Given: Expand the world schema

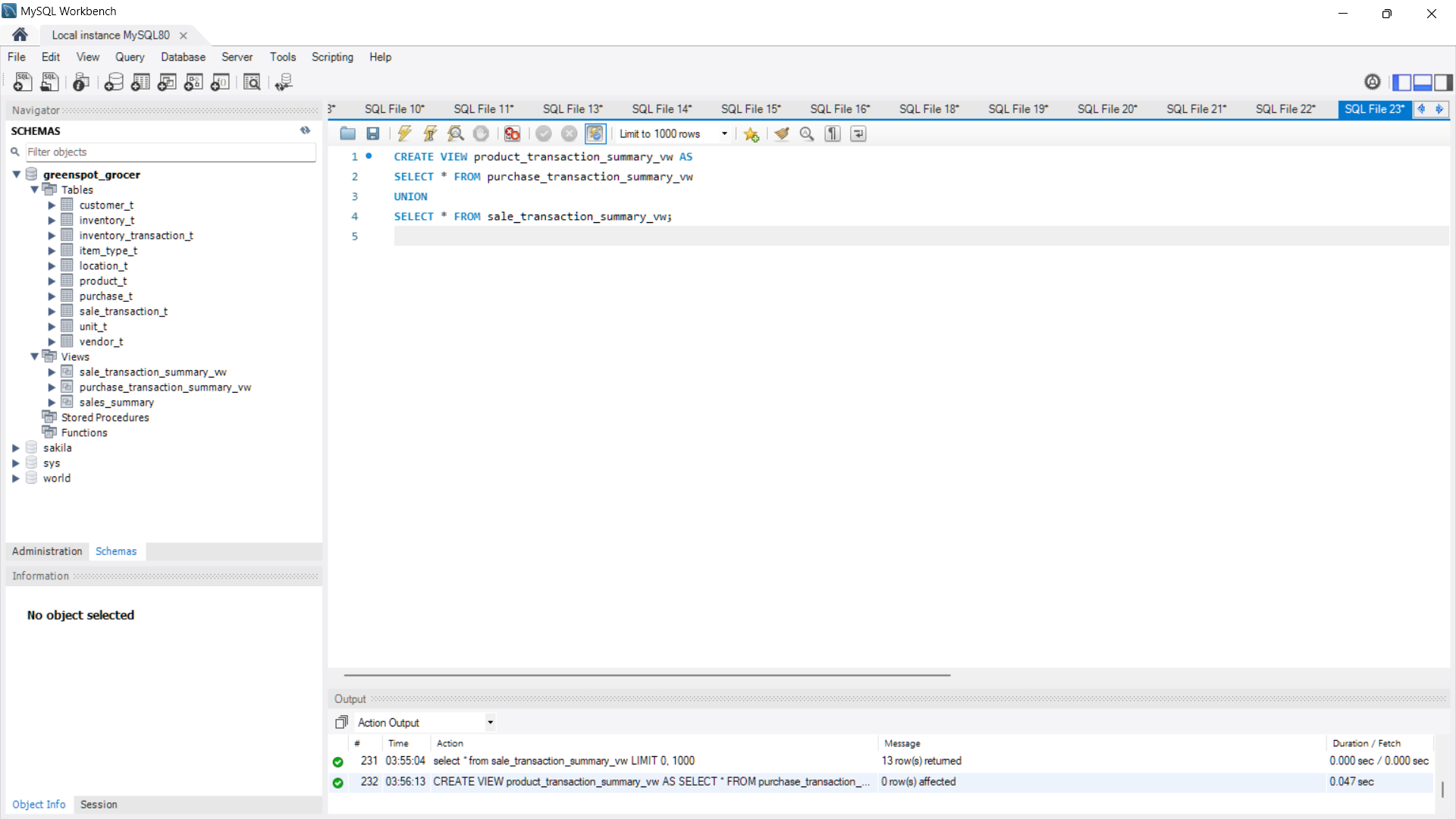Looking at the screenshot, I should 16,479.
